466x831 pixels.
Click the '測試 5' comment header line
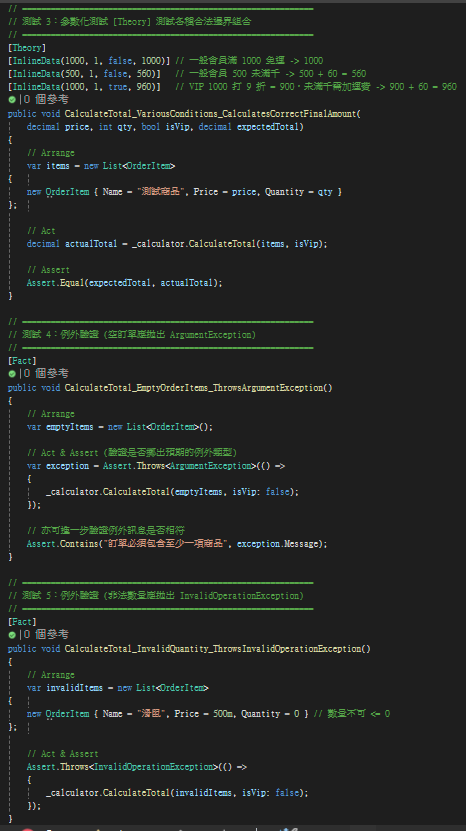pyautogui.click(x=156, y=596)
